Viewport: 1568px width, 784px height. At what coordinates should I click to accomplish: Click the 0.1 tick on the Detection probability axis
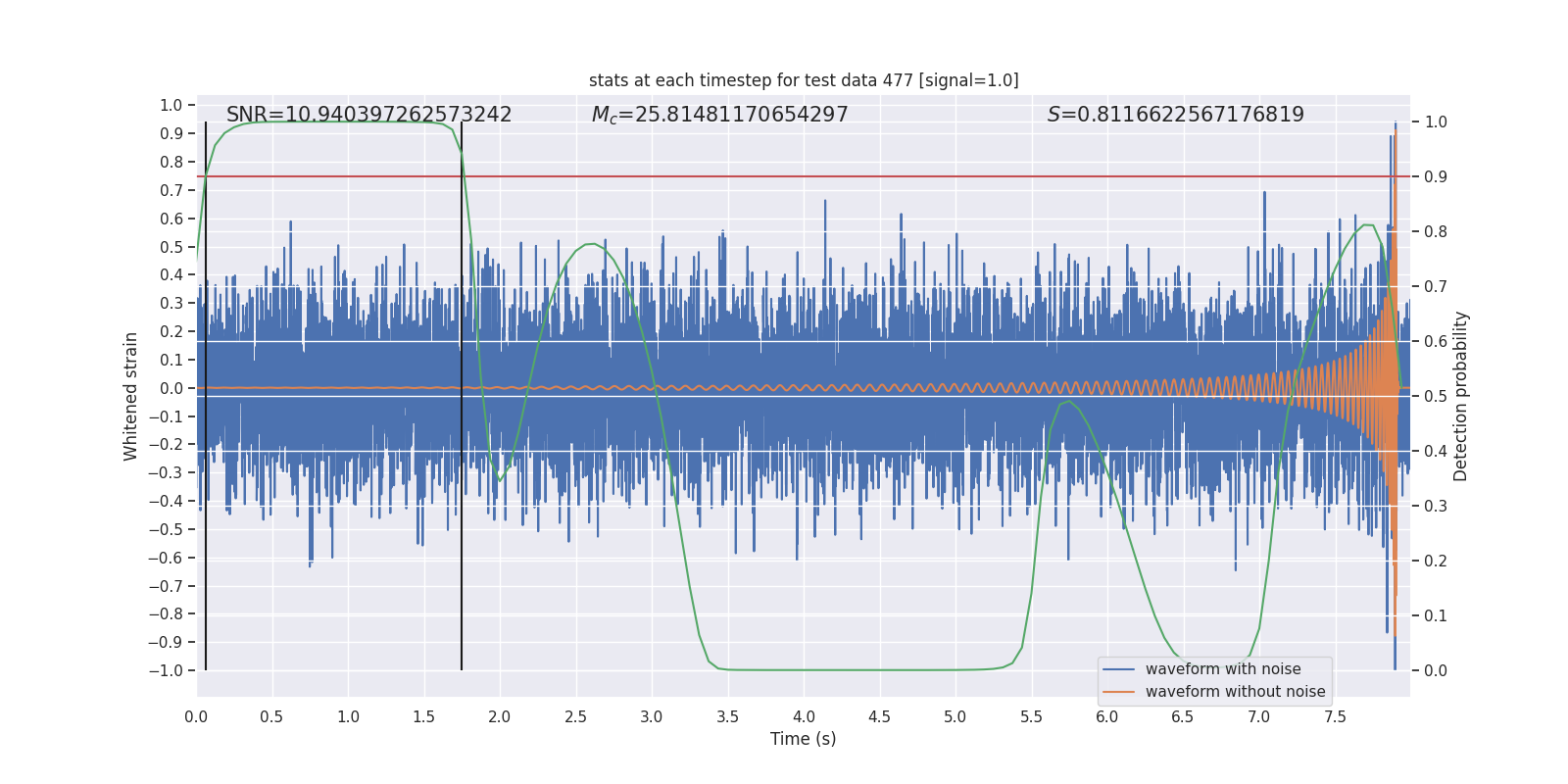1436,615
